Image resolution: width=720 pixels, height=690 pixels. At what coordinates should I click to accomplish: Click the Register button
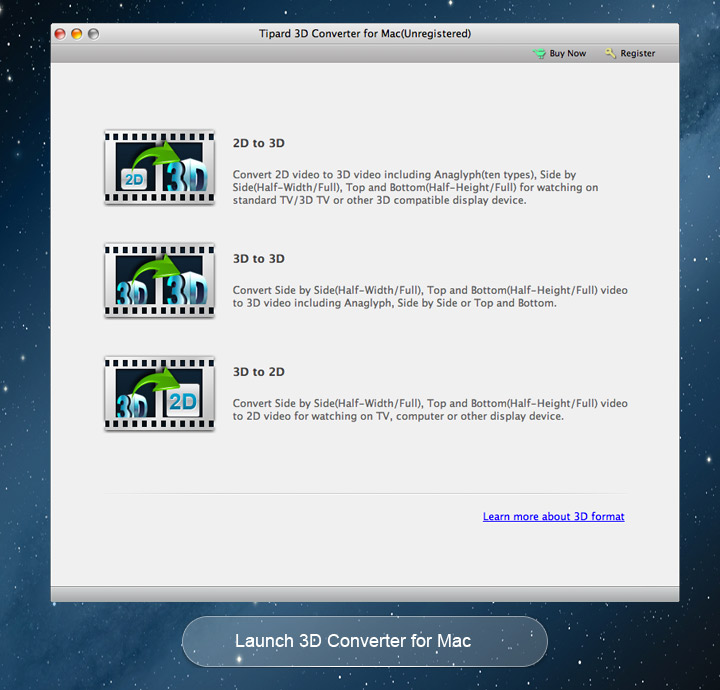coord(630,53)
